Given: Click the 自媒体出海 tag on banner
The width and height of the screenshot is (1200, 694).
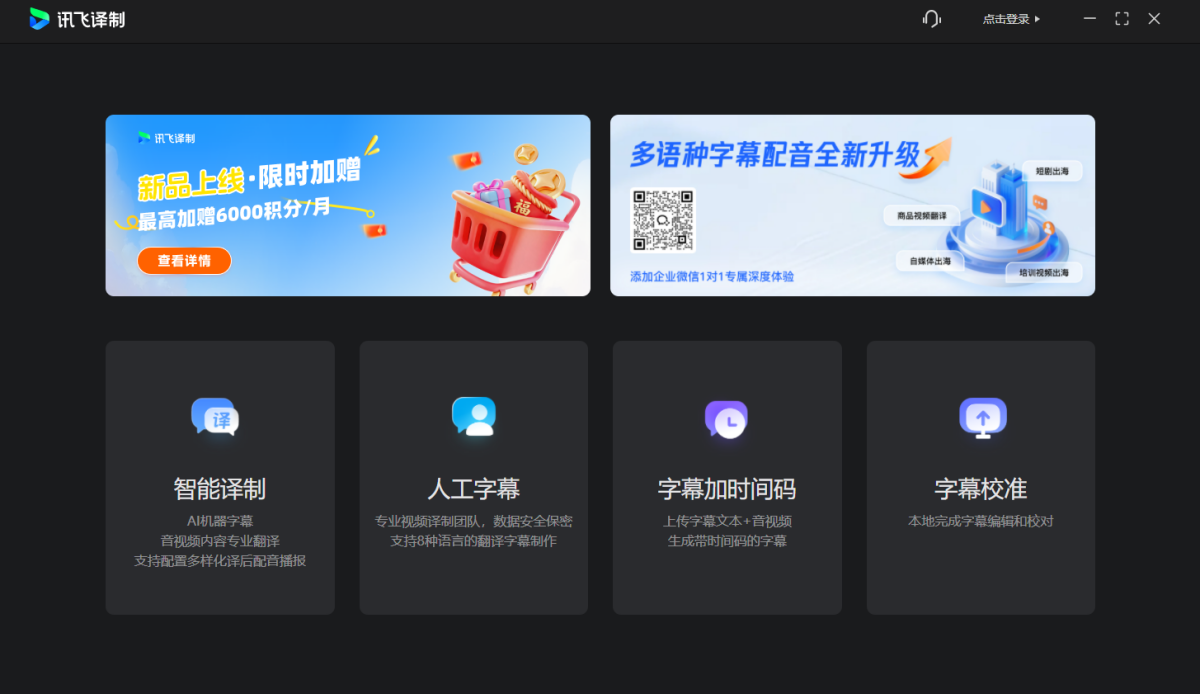Looking at the screenshot, I should pos(930,261).
